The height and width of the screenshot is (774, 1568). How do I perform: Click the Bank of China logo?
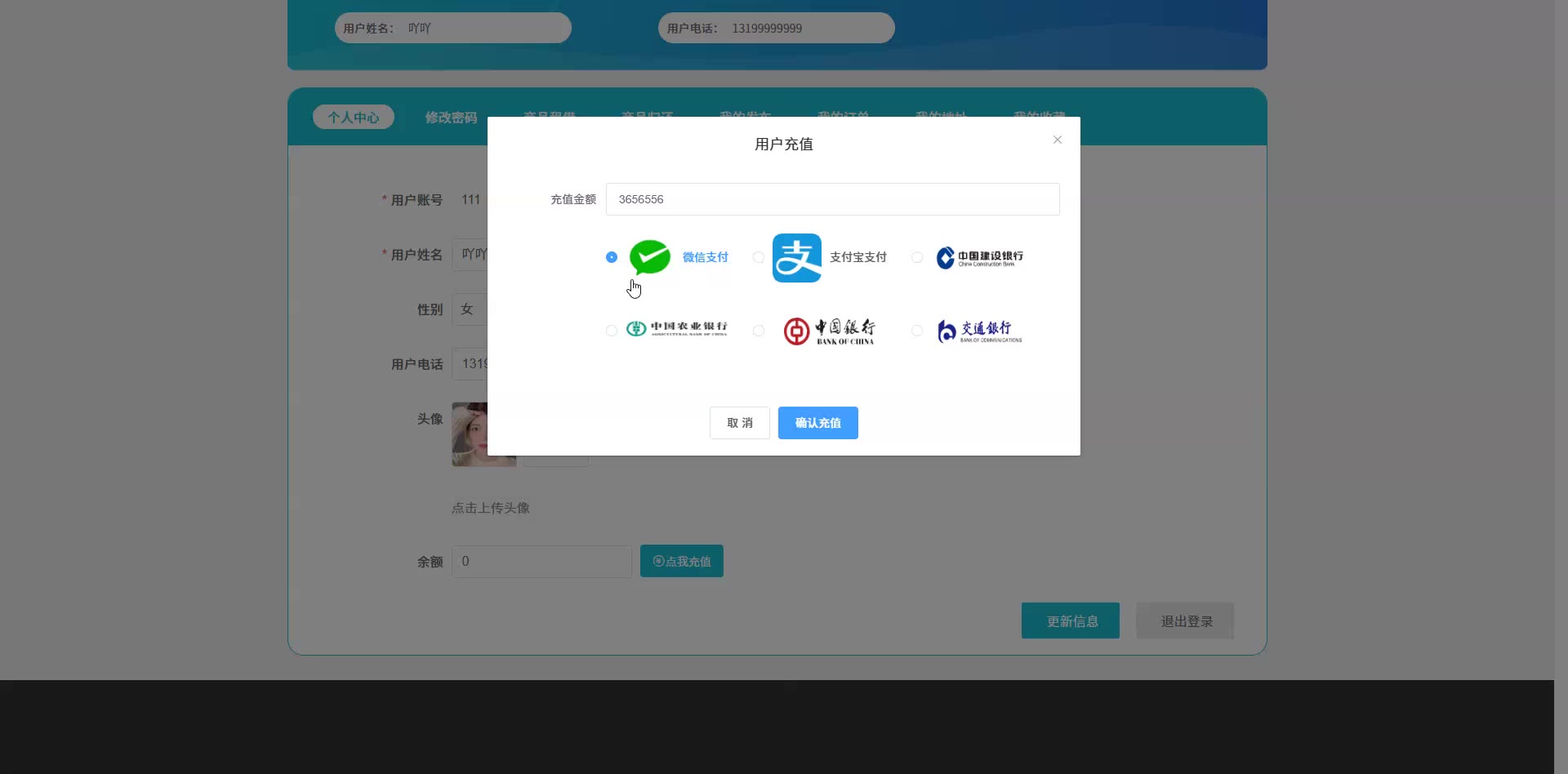click(x=829, y=331)
